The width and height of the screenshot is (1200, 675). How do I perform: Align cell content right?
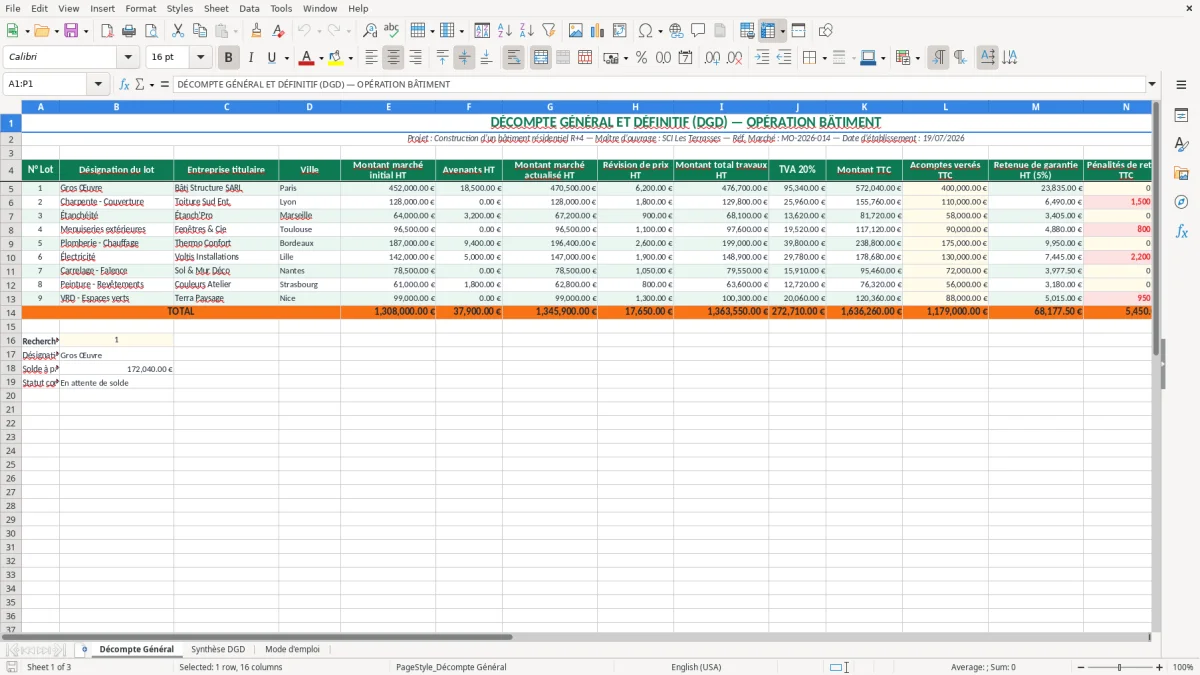[415, 58]
